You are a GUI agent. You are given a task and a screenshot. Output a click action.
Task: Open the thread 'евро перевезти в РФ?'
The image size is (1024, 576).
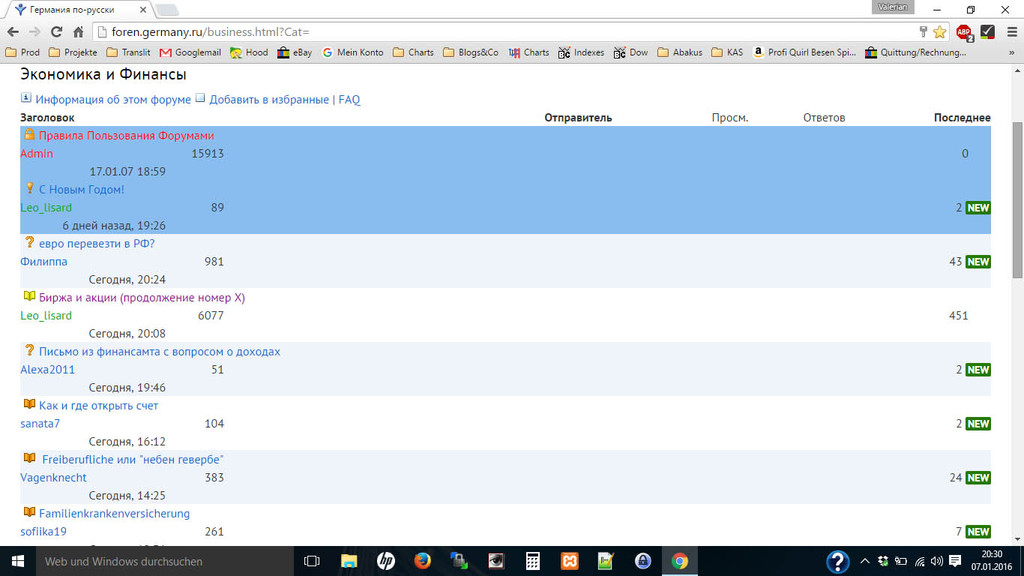(97, 243)
